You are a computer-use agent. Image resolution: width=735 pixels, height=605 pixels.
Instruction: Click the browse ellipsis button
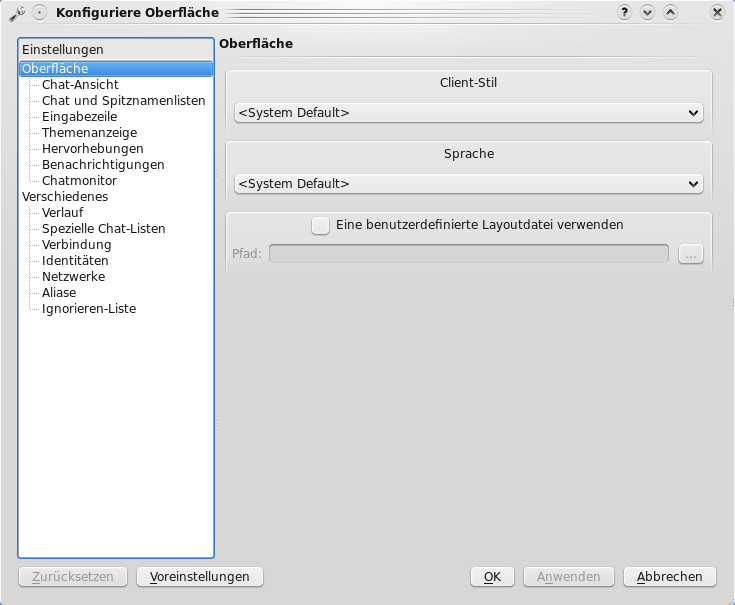pyautogui.click(x=690, y=254)
